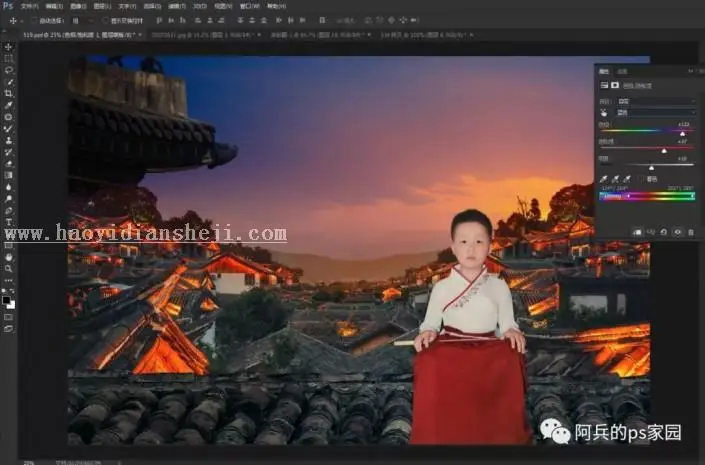Toggle Auto-Select checkbox in options bar
Image resolution: width=705 pixels, height=465 pixels.
34,21
